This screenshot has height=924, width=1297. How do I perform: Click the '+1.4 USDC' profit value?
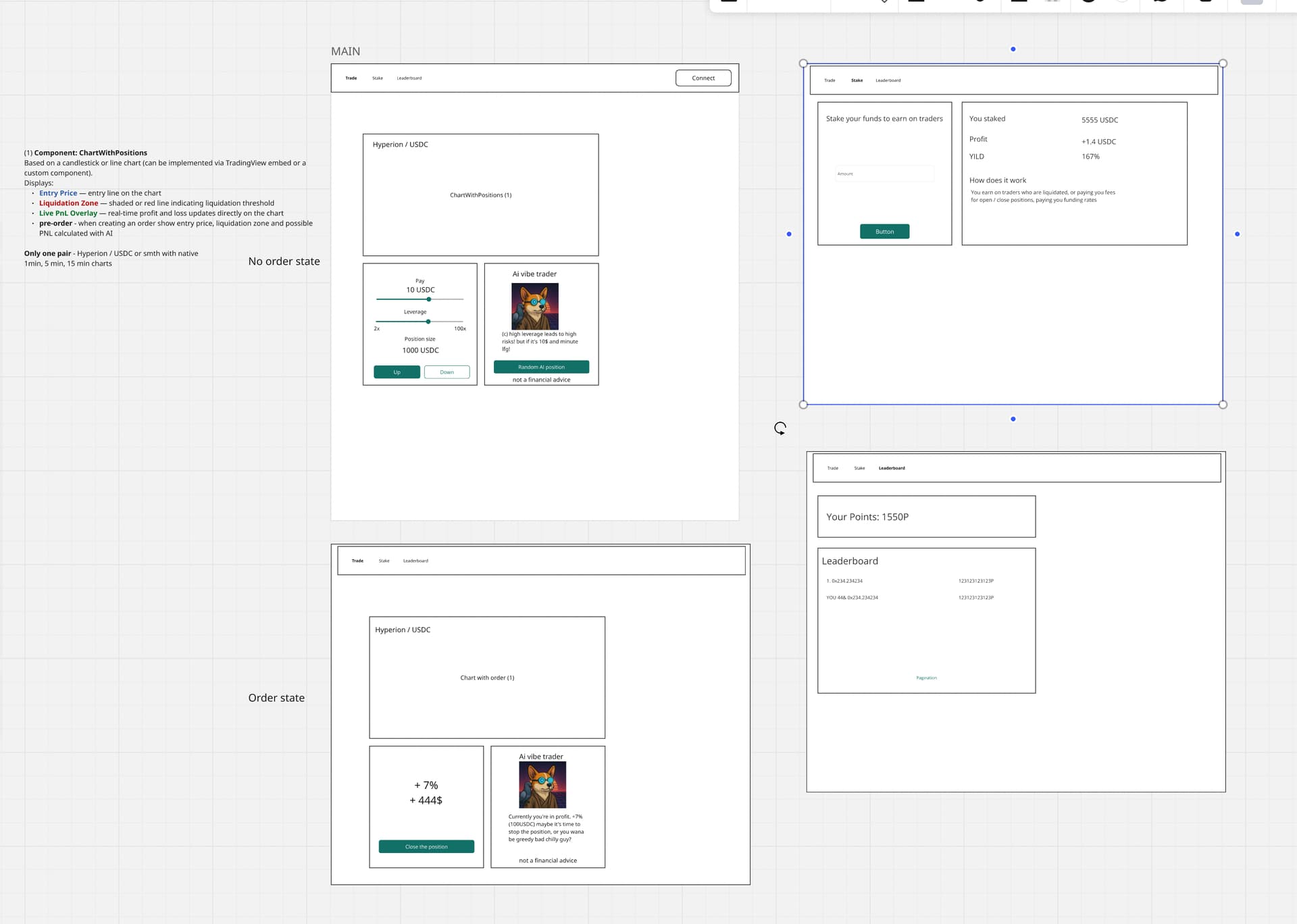coord(1099,142)
